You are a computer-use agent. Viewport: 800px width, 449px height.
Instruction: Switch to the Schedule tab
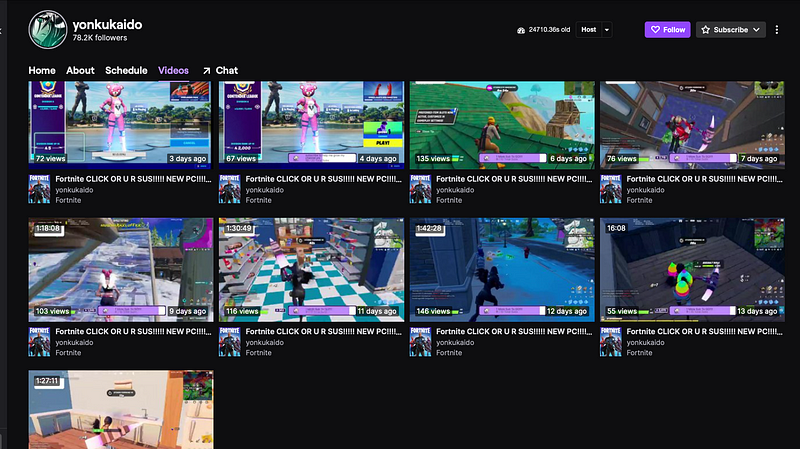click(x=126, y=70)
